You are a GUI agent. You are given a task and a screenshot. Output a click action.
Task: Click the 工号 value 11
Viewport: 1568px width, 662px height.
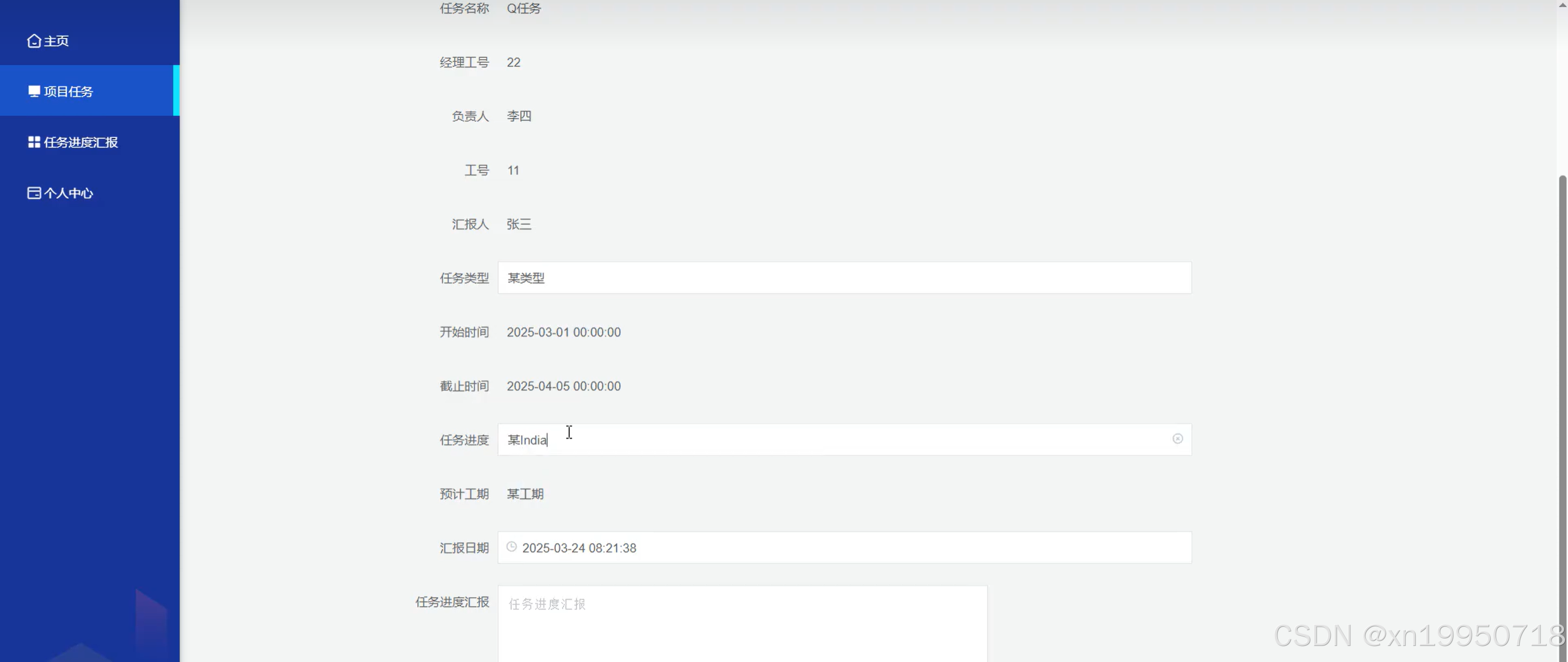click(513, 171)
